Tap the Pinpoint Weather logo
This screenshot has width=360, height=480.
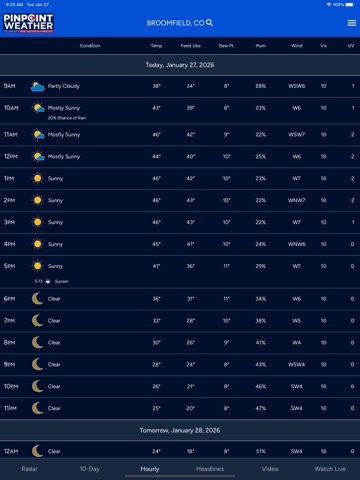[29, 23]
